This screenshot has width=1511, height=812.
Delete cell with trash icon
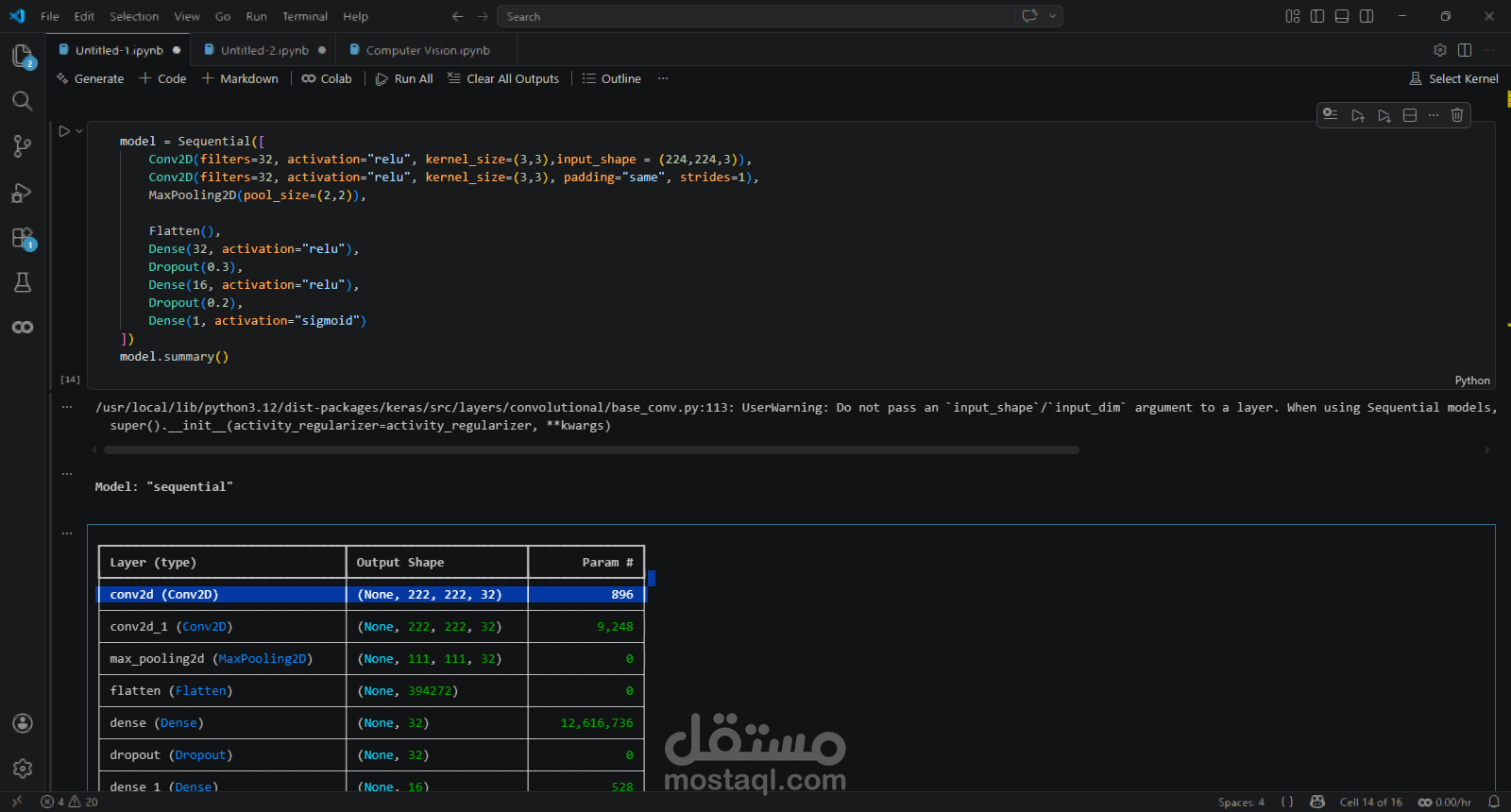point(1457,115)
